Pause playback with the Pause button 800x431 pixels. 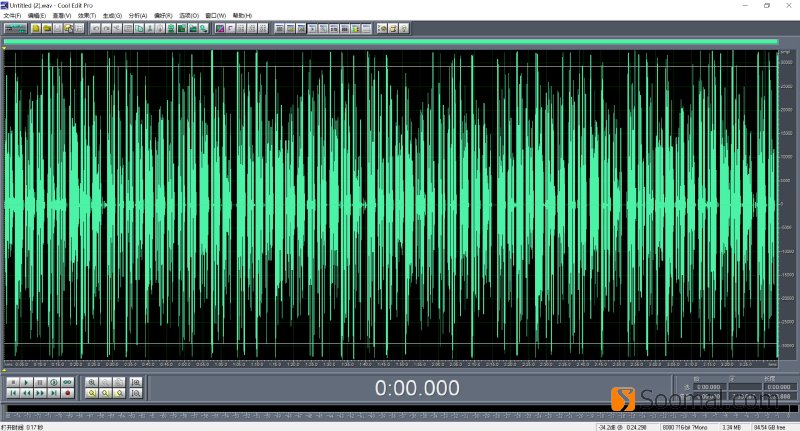coord(40,382)
